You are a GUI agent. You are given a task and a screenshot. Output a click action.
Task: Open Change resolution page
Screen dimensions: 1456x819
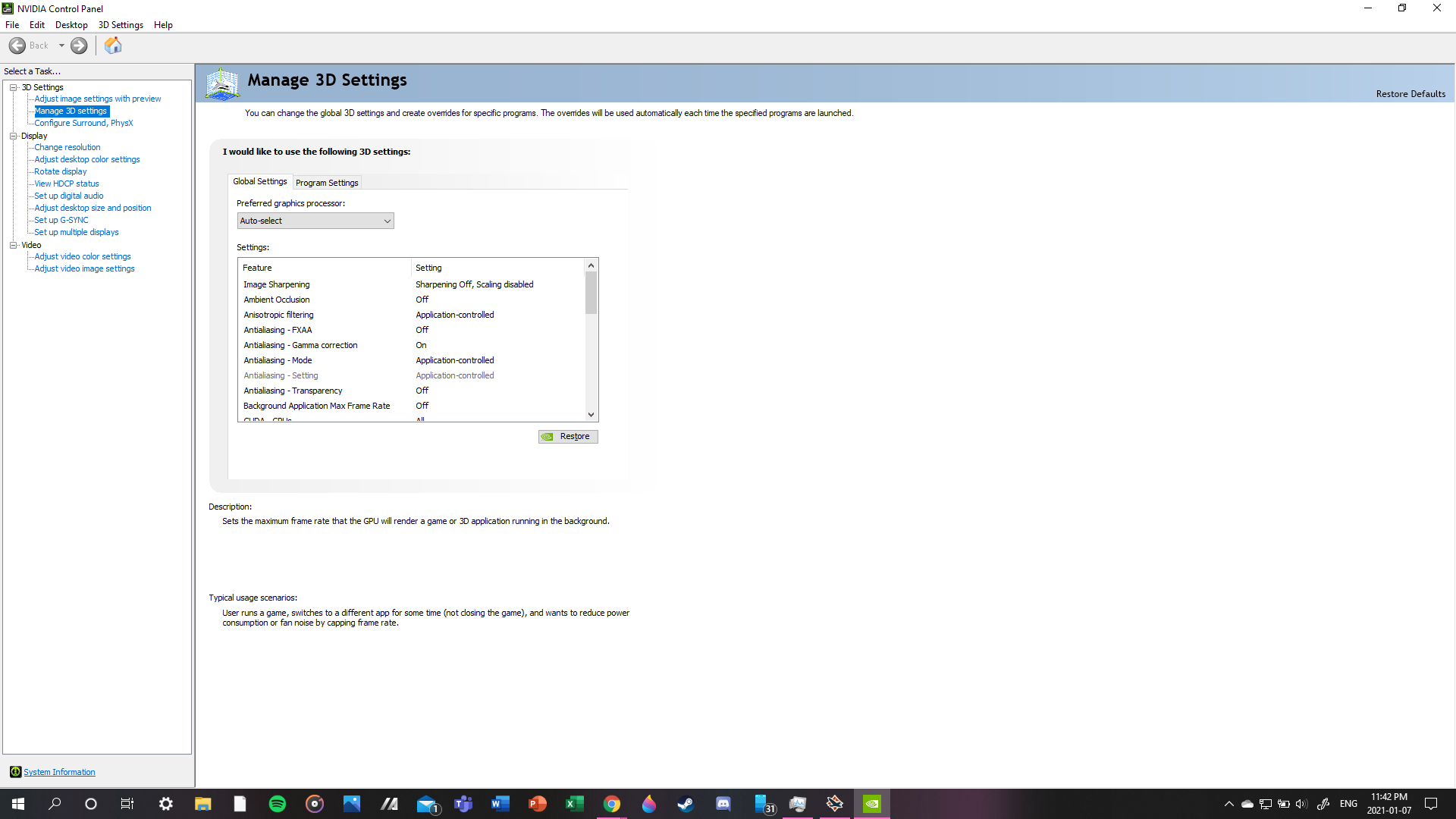click(67, 147)
